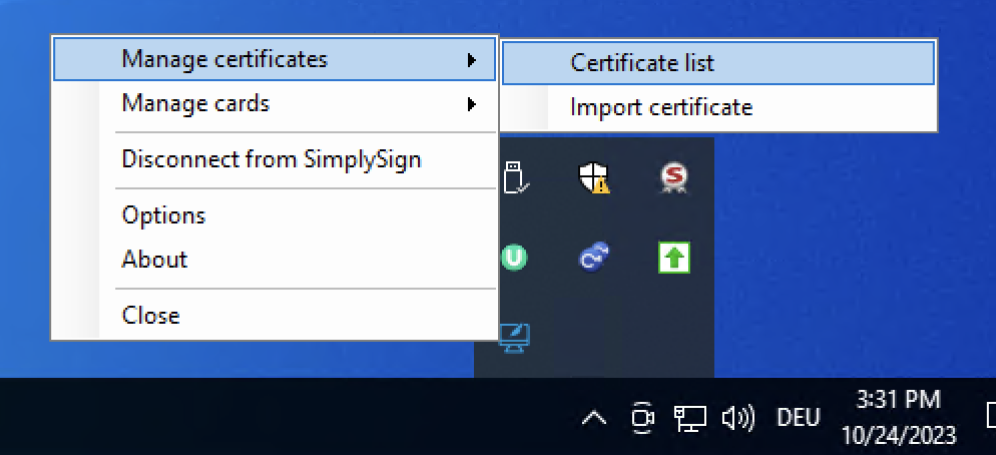The image size is (996, 455).
Task: Click the Manage cards submenu arrow
Action: click(x=471, y=104)
